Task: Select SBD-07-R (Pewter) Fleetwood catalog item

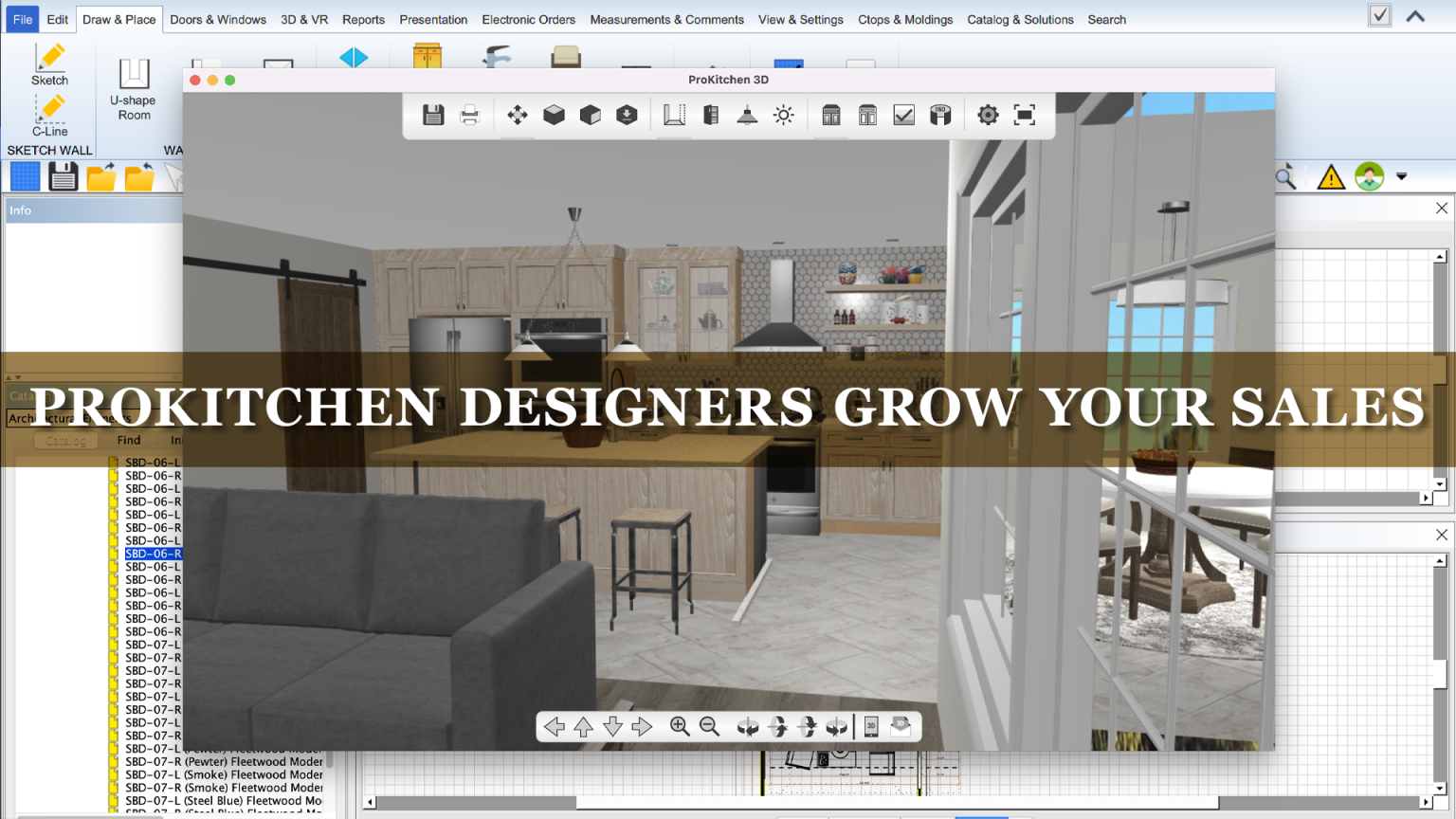Action: click(x=224, y=761)
